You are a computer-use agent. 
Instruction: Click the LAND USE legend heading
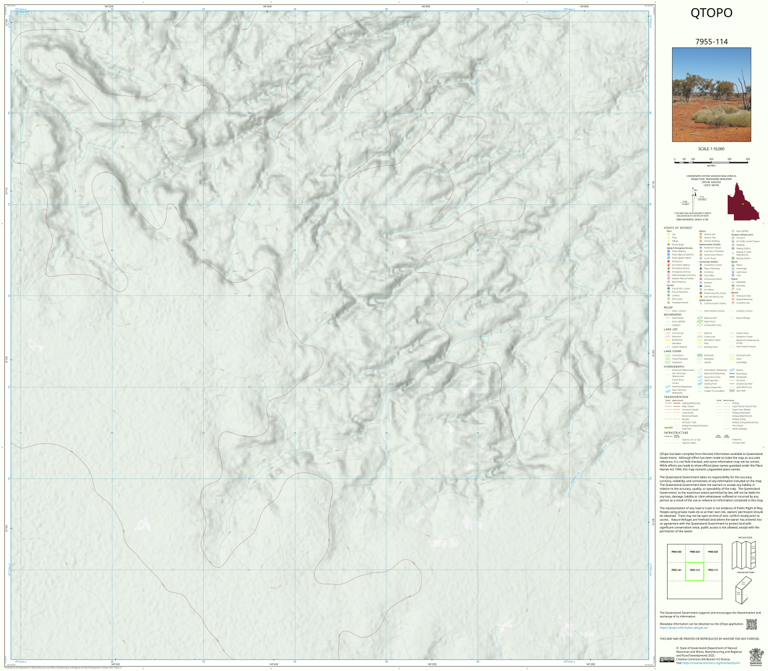tap(671, 330)
